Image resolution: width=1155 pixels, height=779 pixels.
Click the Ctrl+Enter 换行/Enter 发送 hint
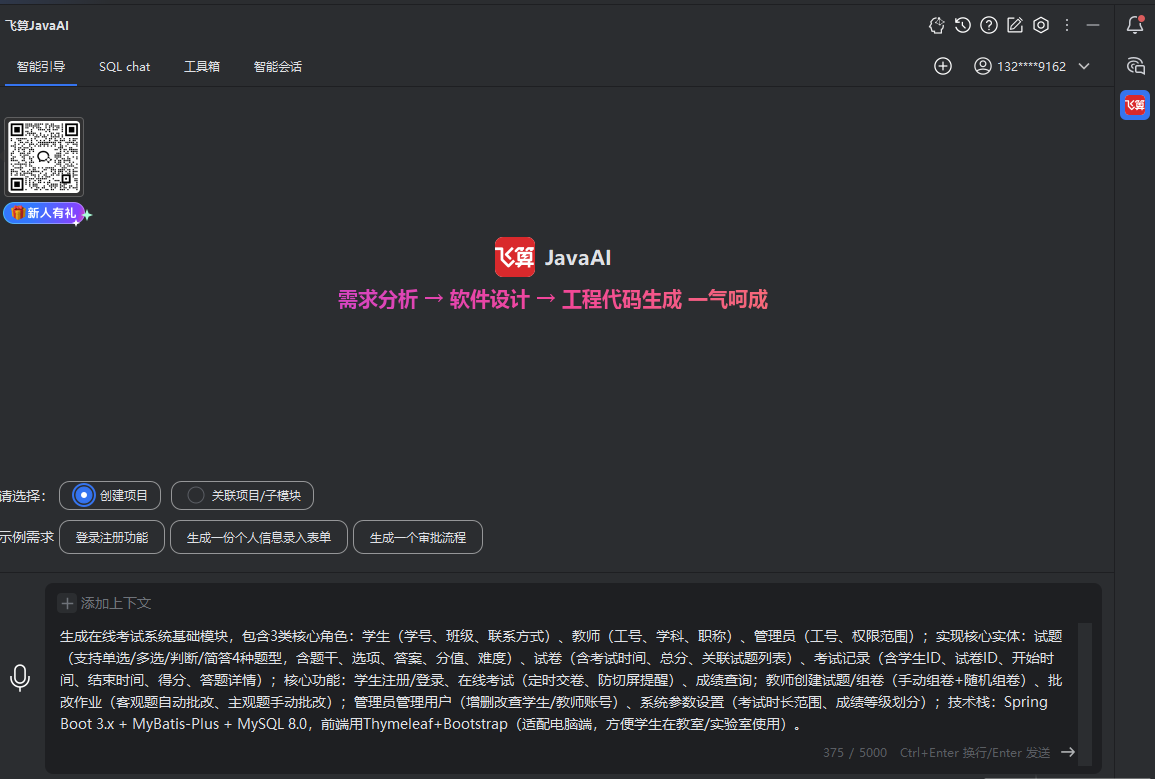(975, 752)
